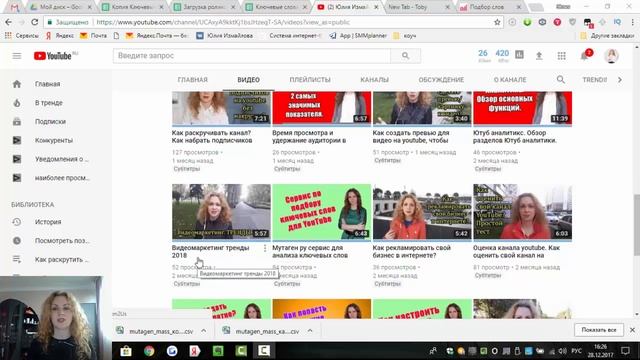Switch to Подбор слов browser tab
Viewport: 640px width, 360px height.
tap(489, 7)
